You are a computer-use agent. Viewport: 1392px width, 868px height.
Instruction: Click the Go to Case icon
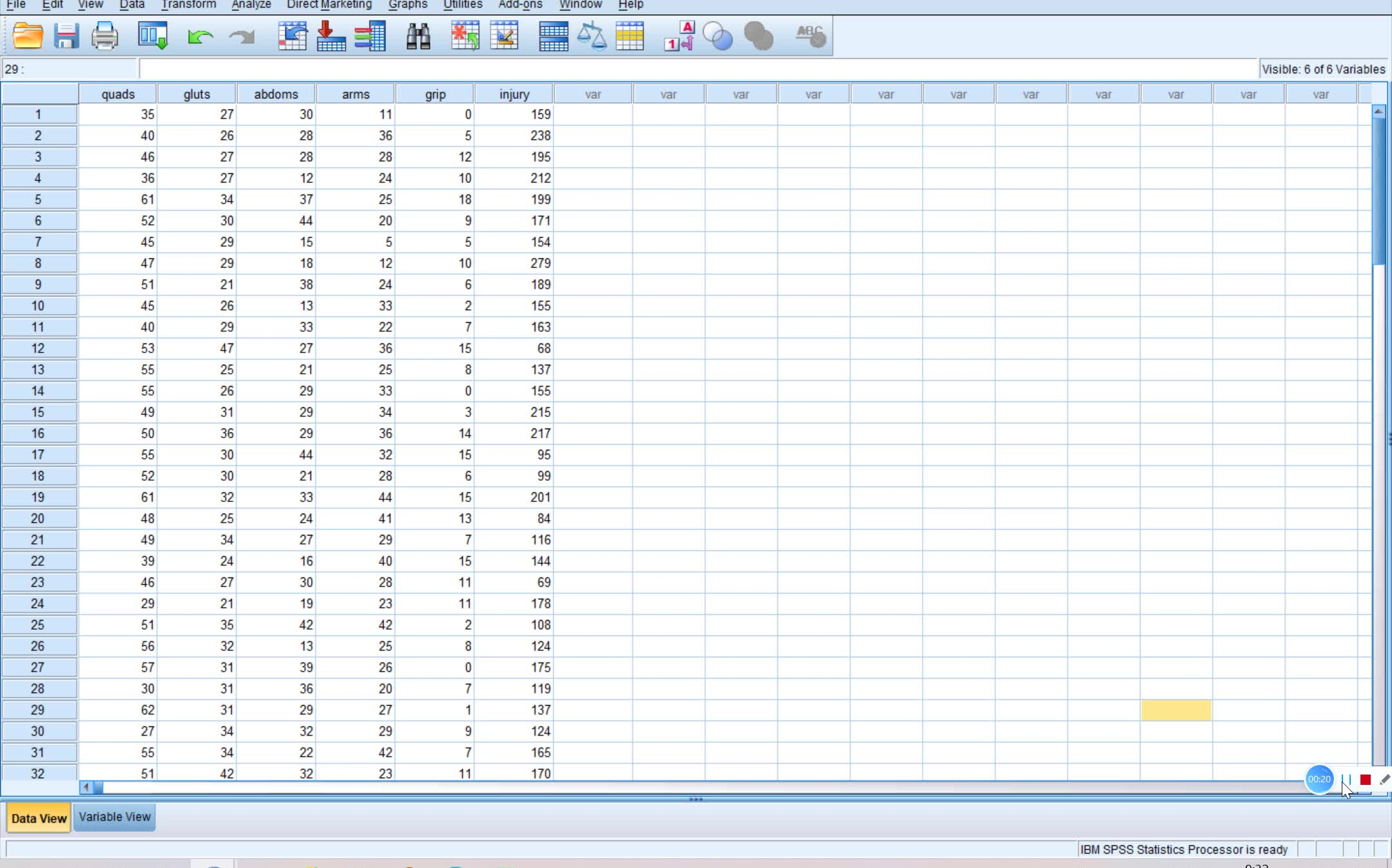[x=292, y=35]
